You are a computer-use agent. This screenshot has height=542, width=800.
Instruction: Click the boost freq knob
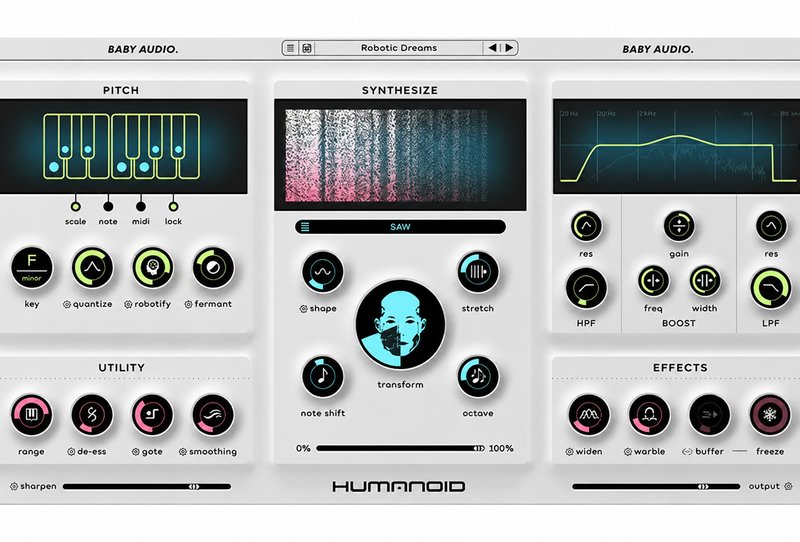[654, 281]
